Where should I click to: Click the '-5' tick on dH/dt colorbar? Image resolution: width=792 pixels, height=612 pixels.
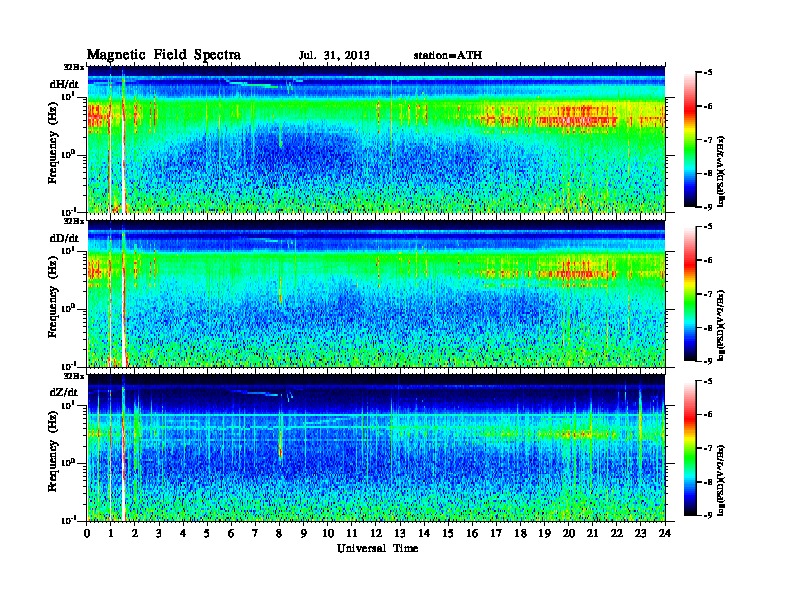[708, 73]
